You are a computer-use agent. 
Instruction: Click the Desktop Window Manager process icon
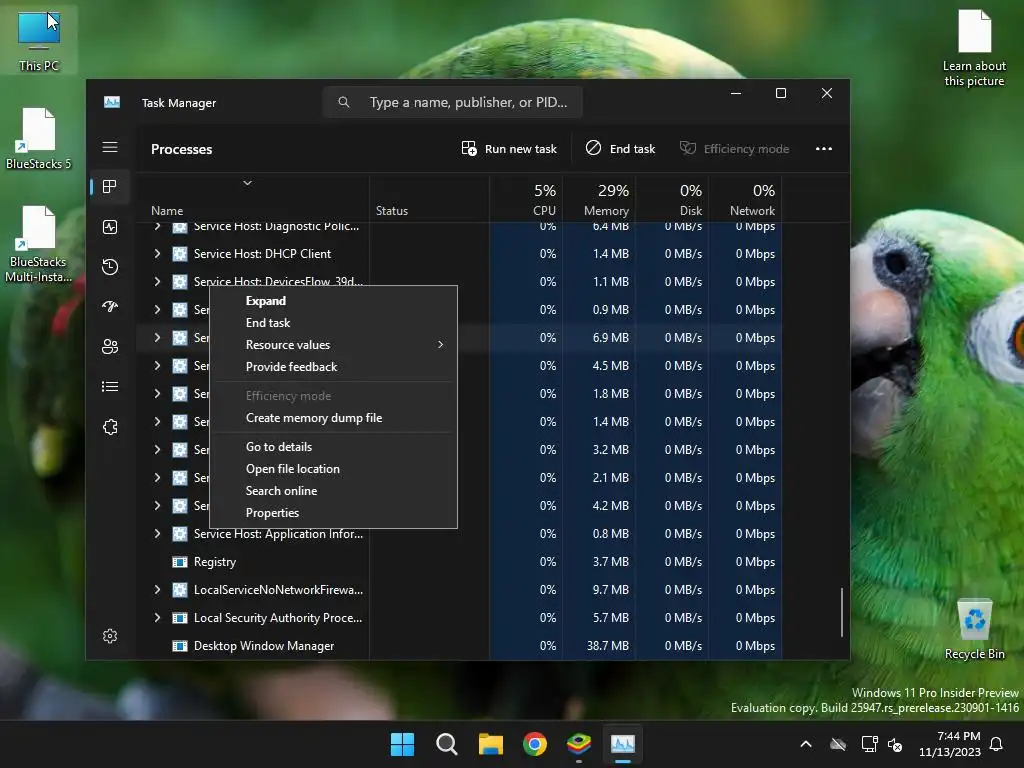[180, 646]
